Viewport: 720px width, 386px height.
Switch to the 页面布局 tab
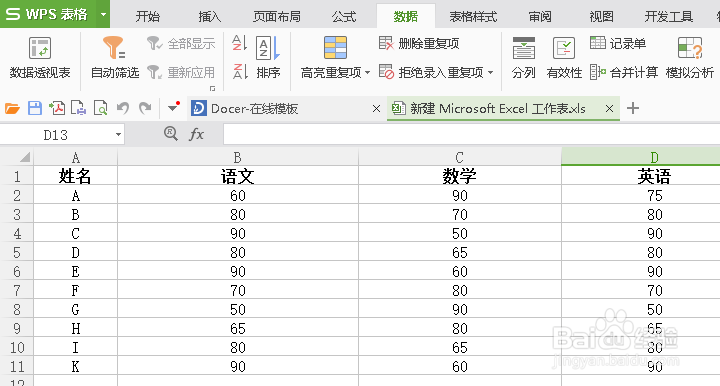tap(277, 17)
